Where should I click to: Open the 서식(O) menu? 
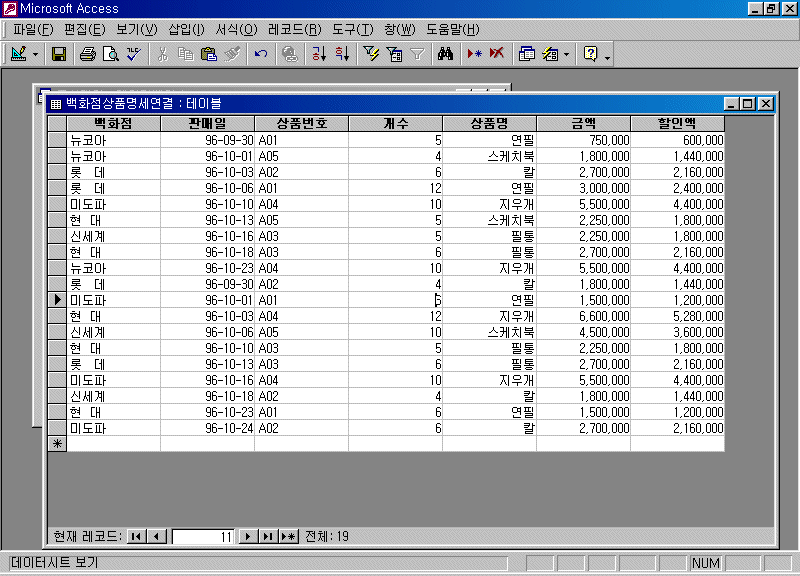236,30
